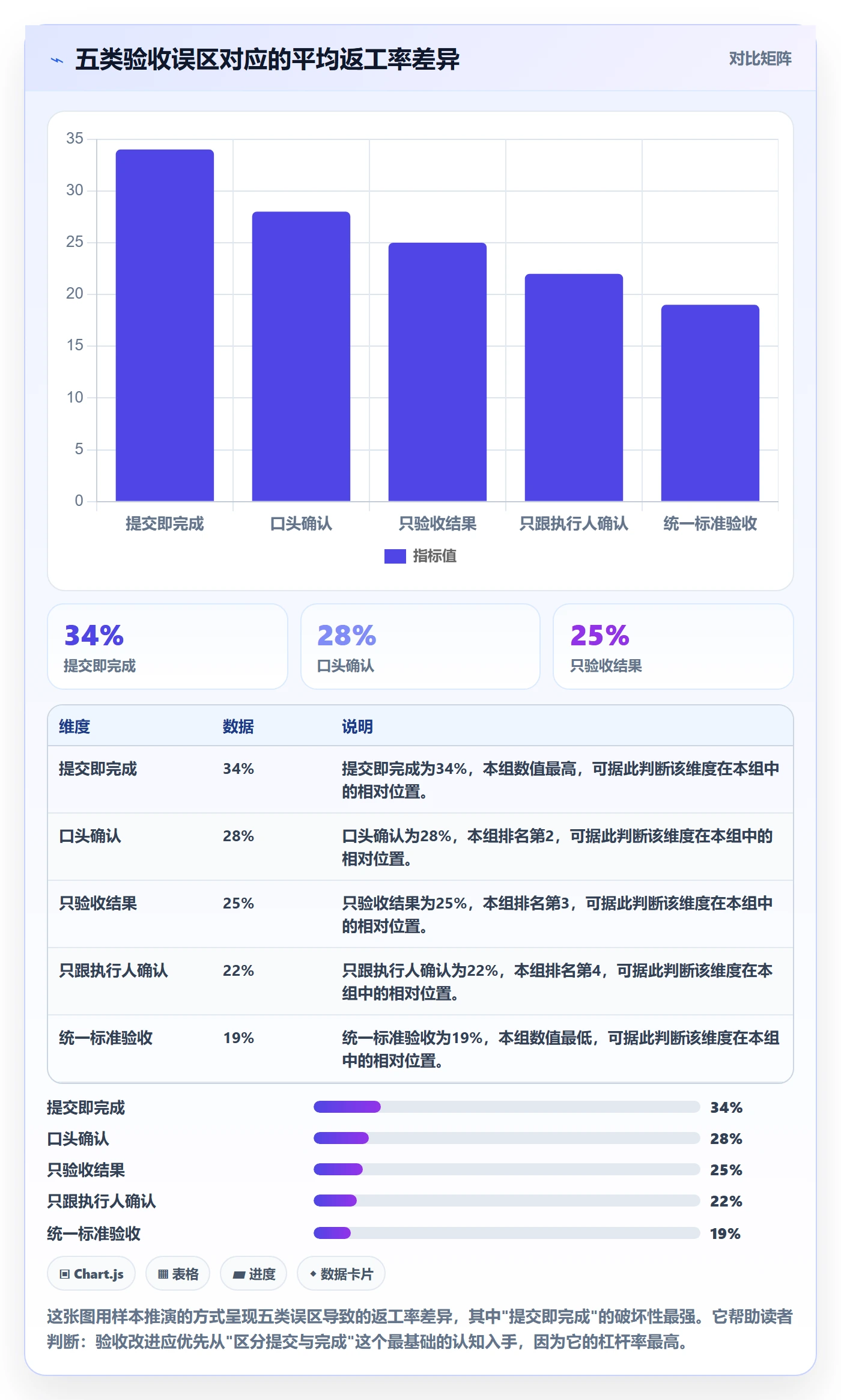Click the 19% value in the table

(238, 1038)
